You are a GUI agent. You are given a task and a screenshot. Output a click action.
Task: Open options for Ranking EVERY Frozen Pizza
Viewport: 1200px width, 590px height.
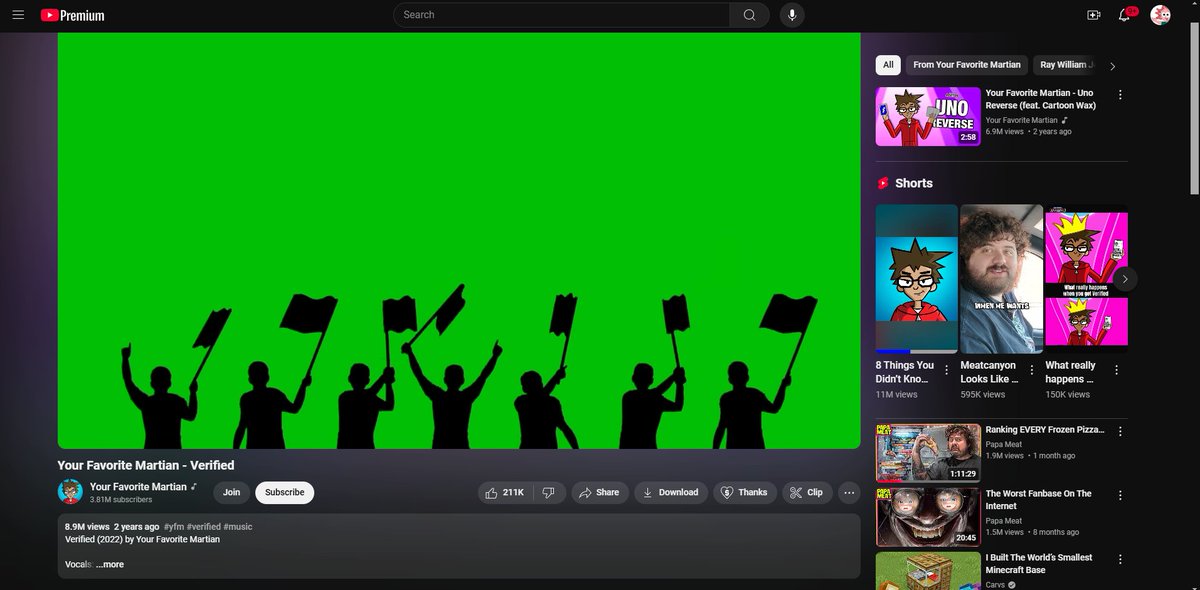pos(1120,431)
